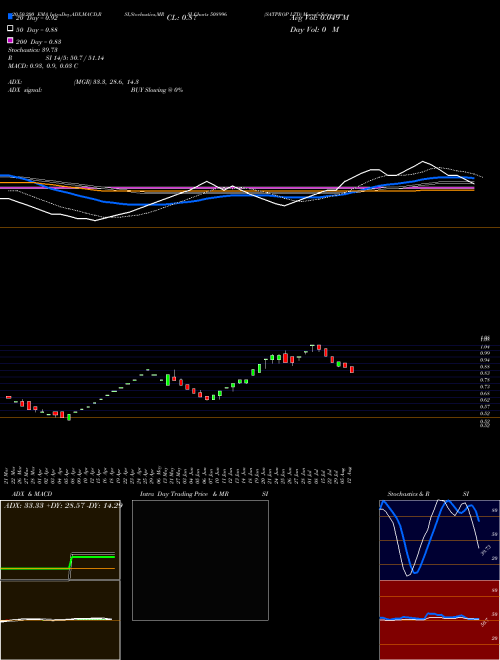
Task: Click the MACD sub-panel below ADX
Action: coord(60,620)
